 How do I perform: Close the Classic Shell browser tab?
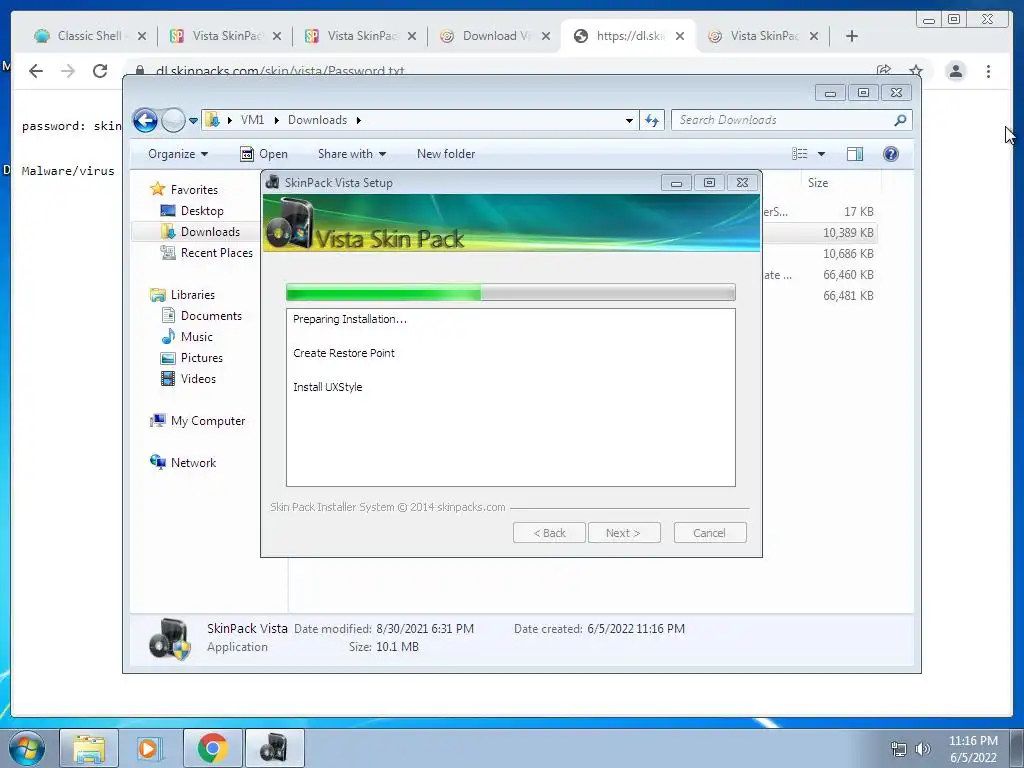(142, 36)
